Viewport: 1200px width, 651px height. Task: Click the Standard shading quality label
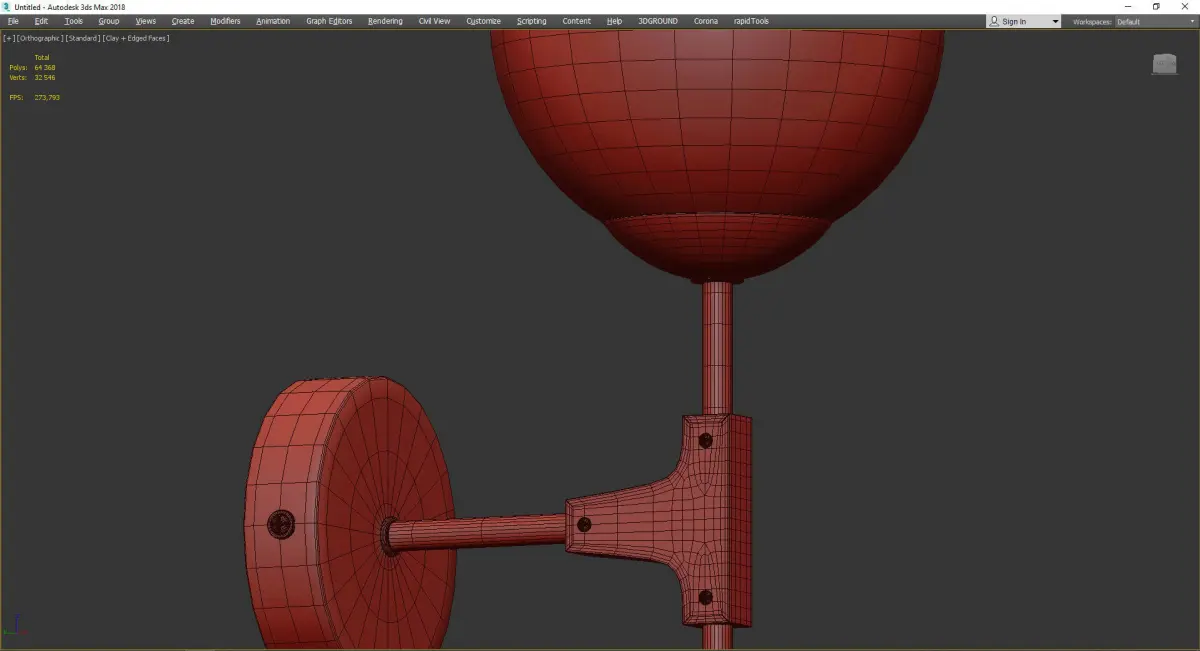[x=82, y=38]
